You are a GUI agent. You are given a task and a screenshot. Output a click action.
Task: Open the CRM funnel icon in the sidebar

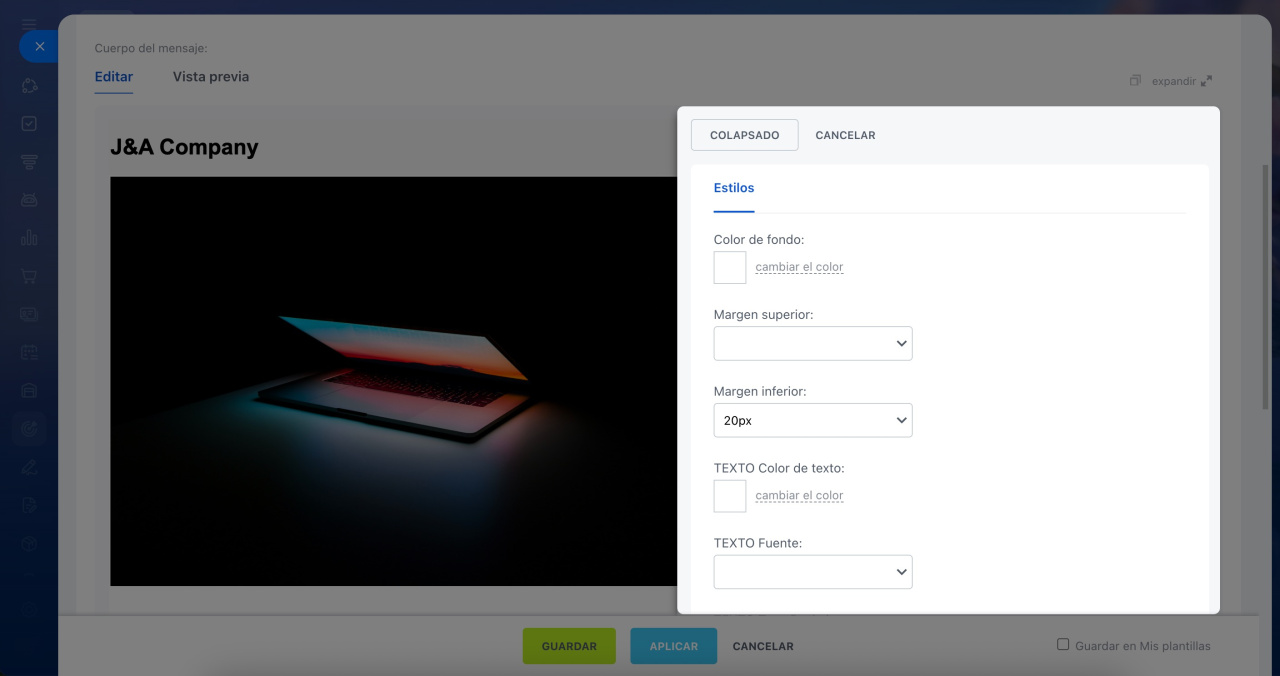(x=29, y=162)
